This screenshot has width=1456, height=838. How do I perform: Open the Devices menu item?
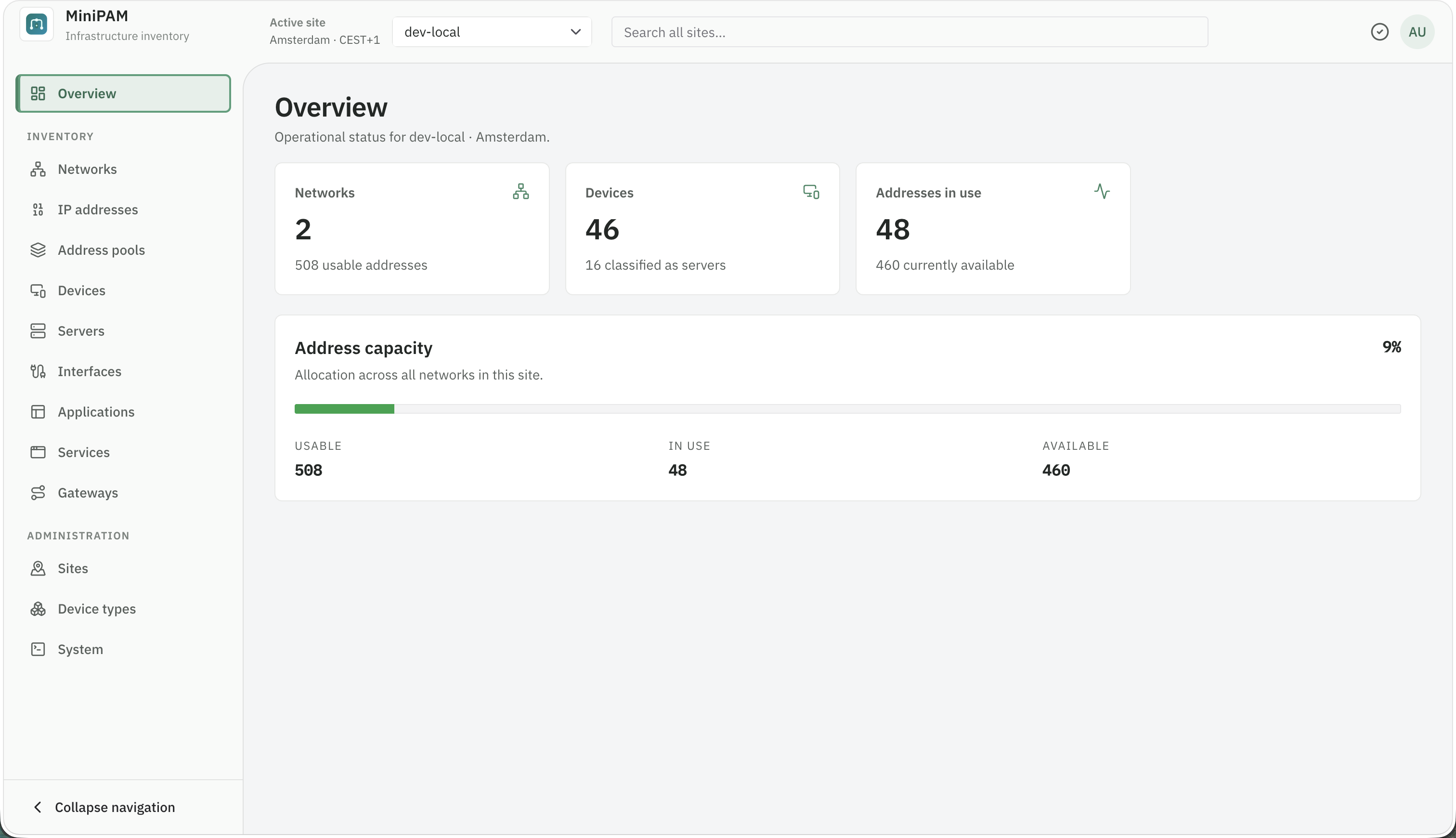[x=123, y=291]
